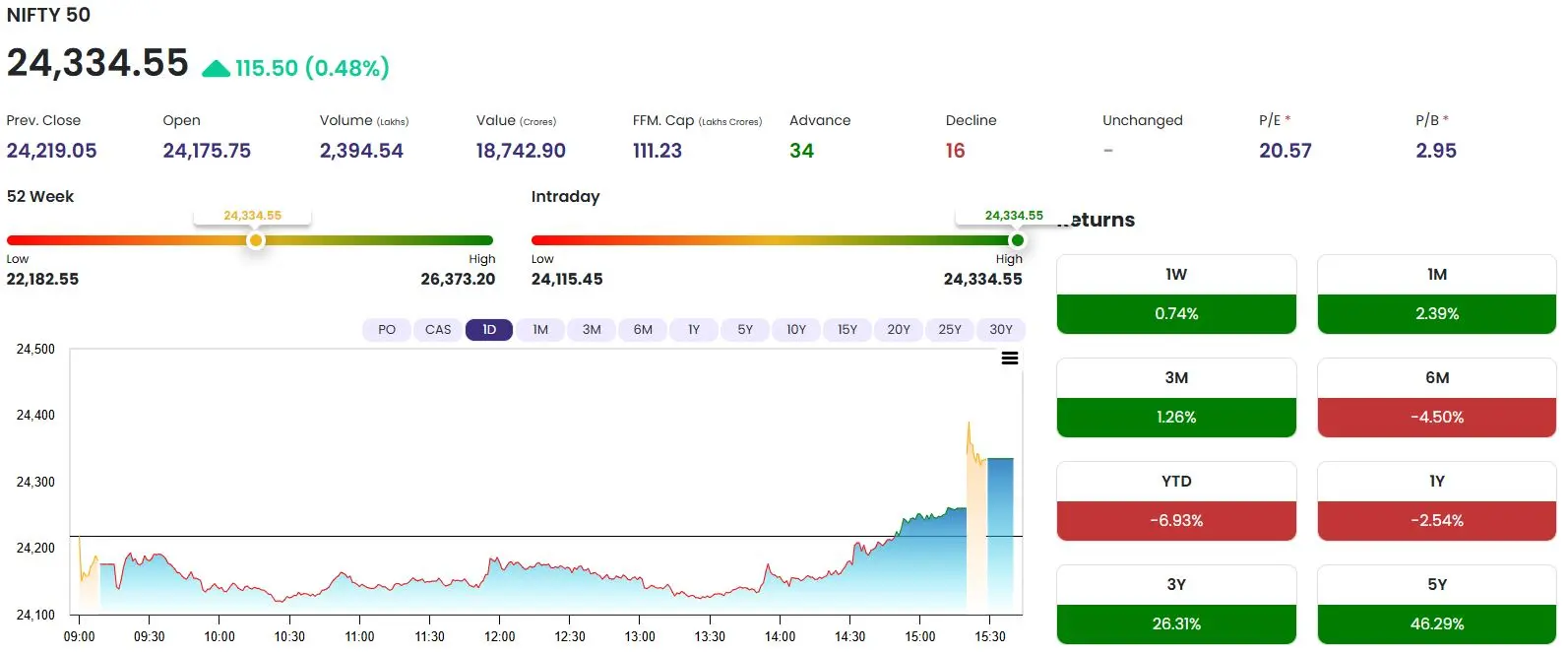1568x654 pixels.
Task: Click the Intraday high value 24,334.55 under High
Action: click(982, 279)
